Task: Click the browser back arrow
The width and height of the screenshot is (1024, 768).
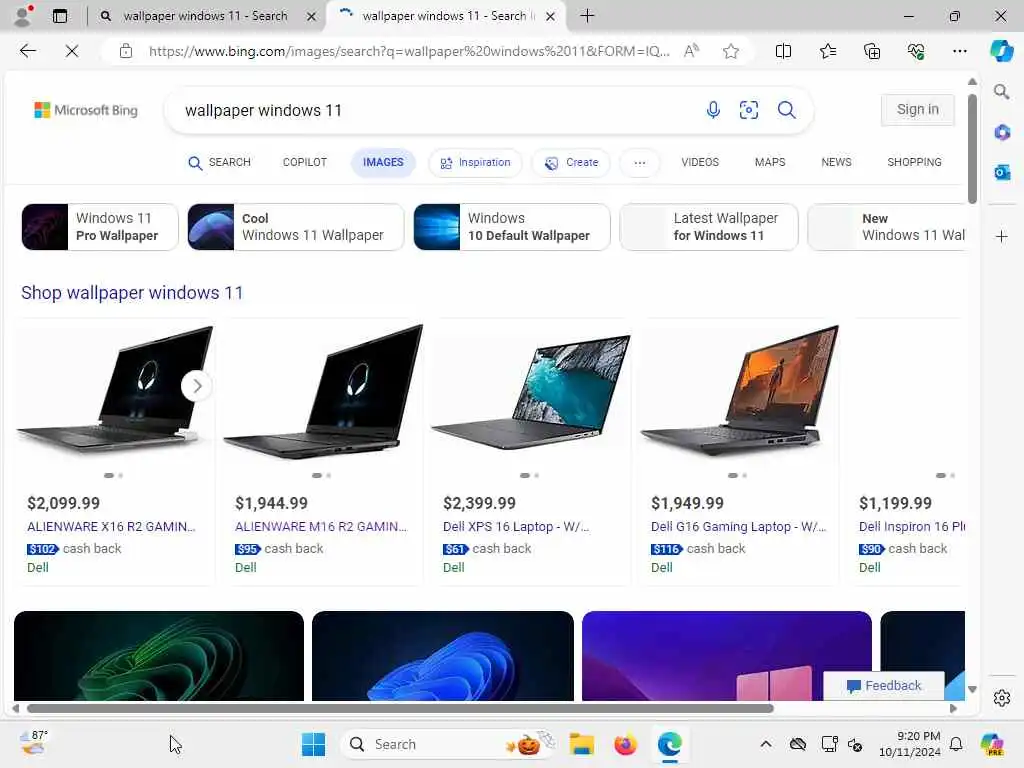Action: pos(27,51)
